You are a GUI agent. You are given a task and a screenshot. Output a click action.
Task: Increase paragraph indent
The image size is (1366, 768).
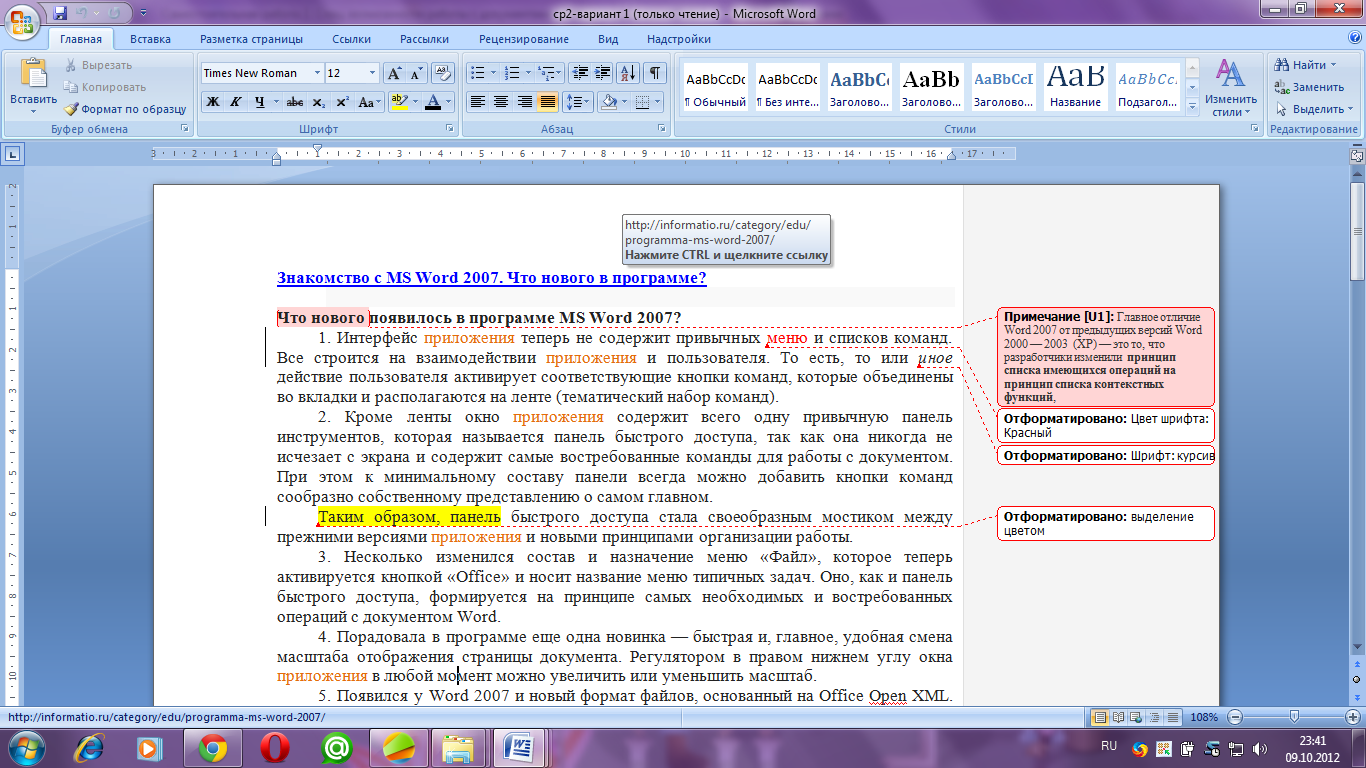click(602, 73)
